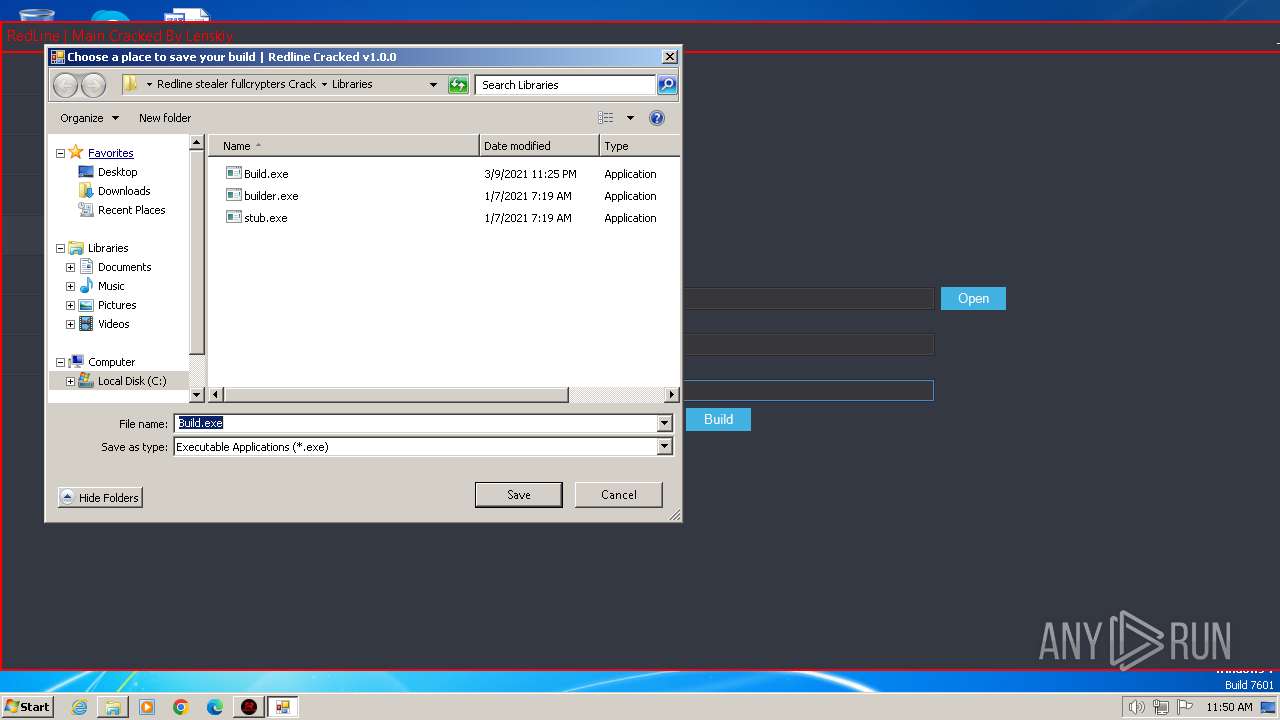
Task: Click New folder in toolbar
Action: [165, 118]
